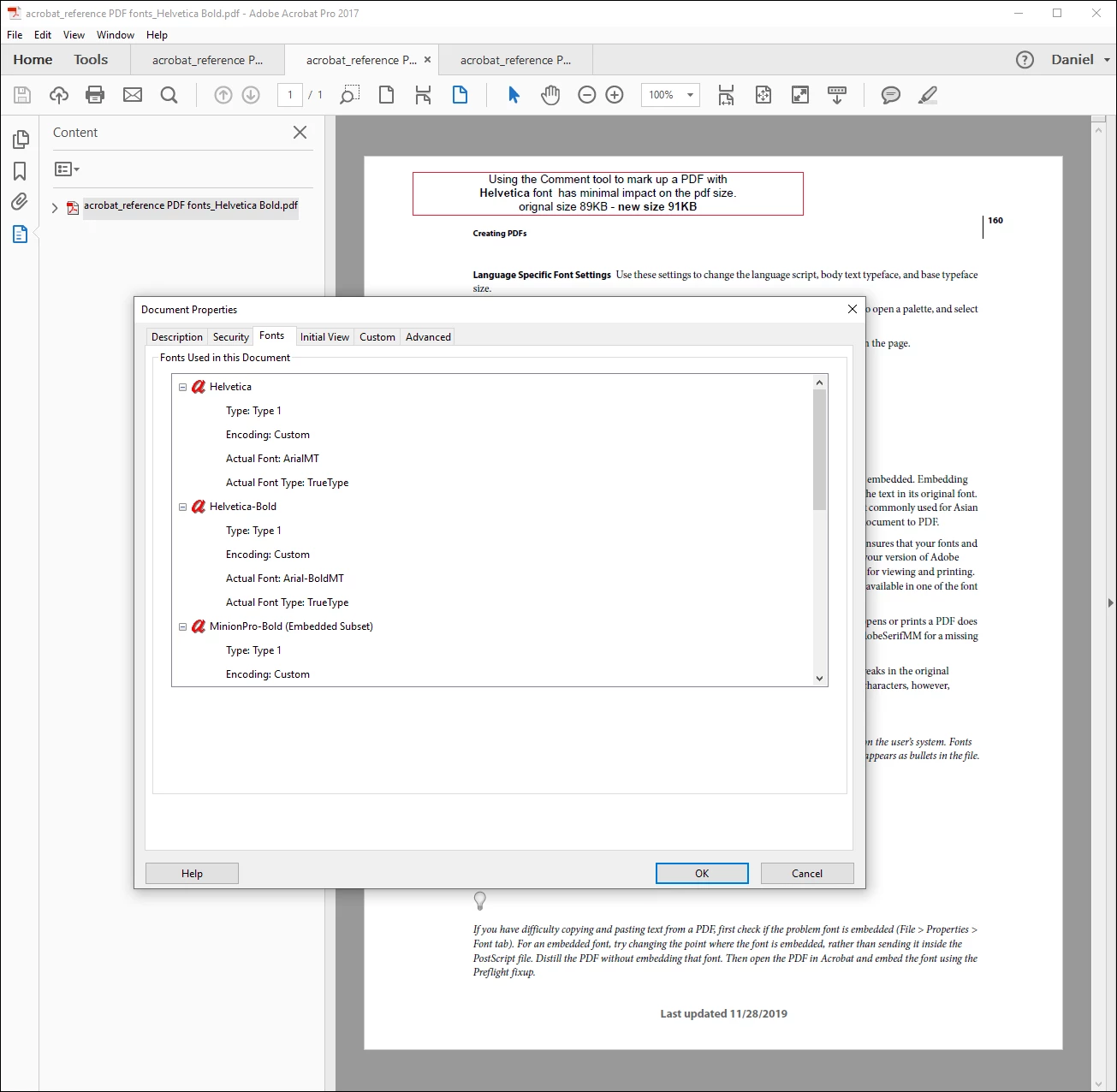Open the Help question mark icon

(x=1025, y=60)
